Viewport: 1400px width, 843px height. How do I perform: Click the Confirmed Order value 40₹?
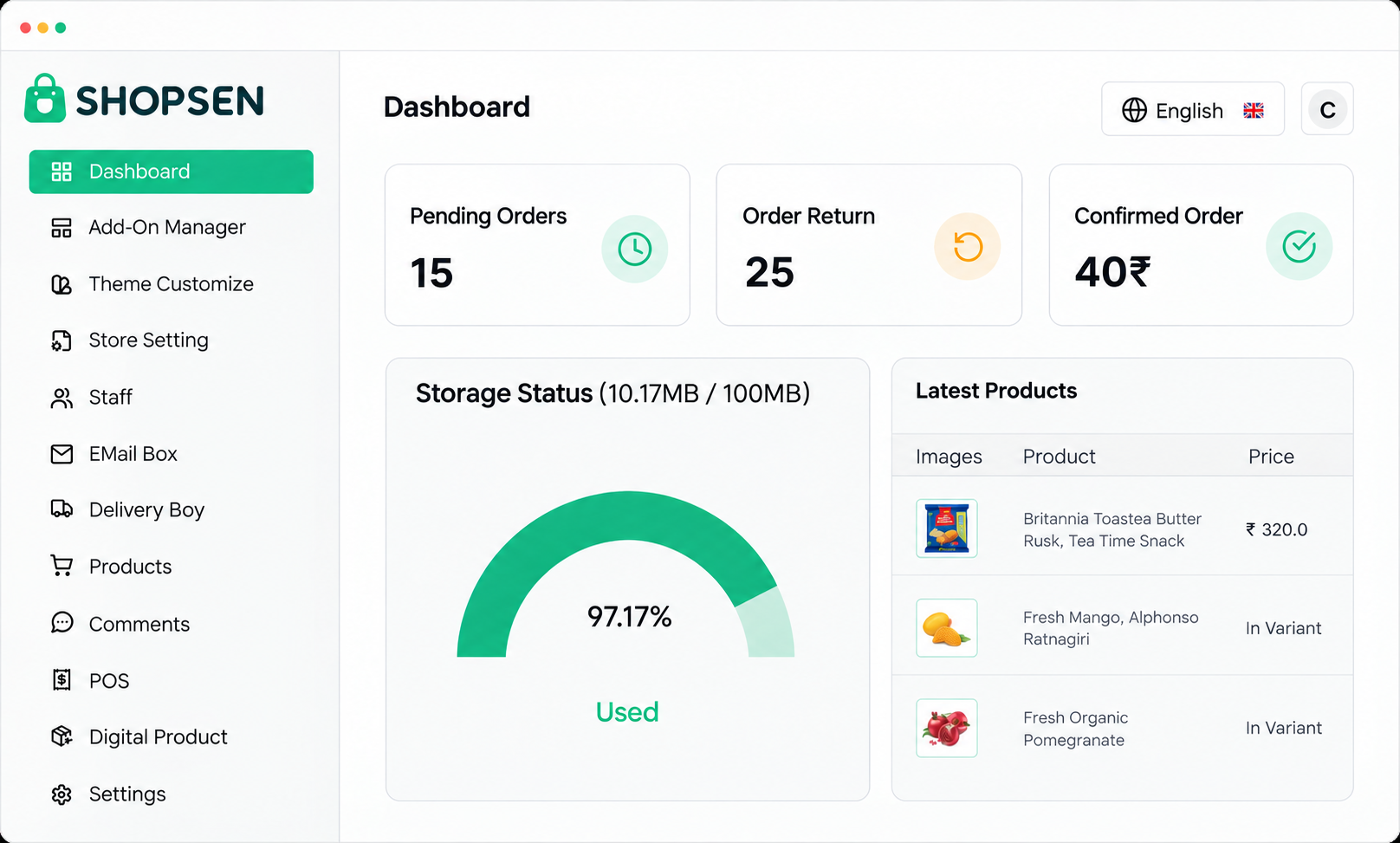1112,272
